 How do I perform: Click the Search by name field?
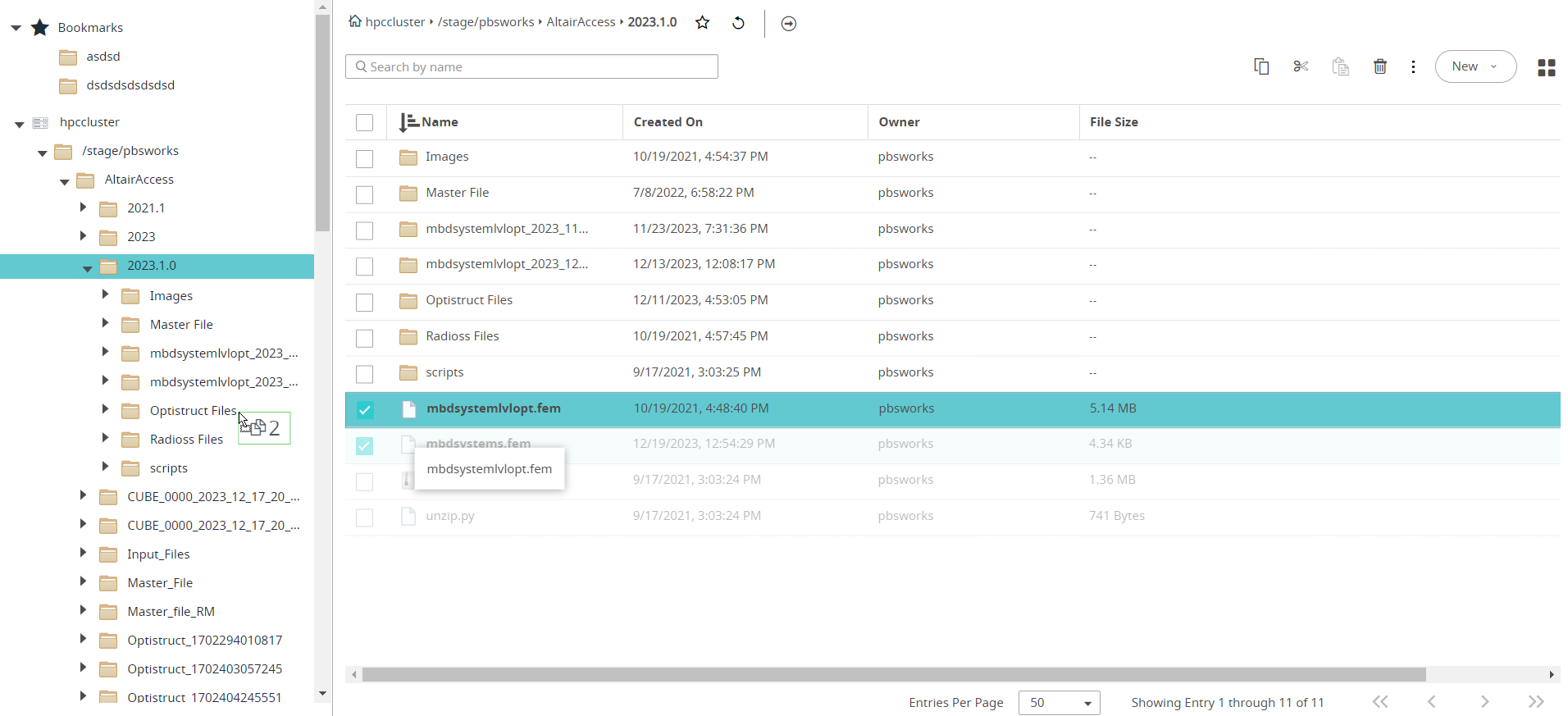tap(531, 66)
